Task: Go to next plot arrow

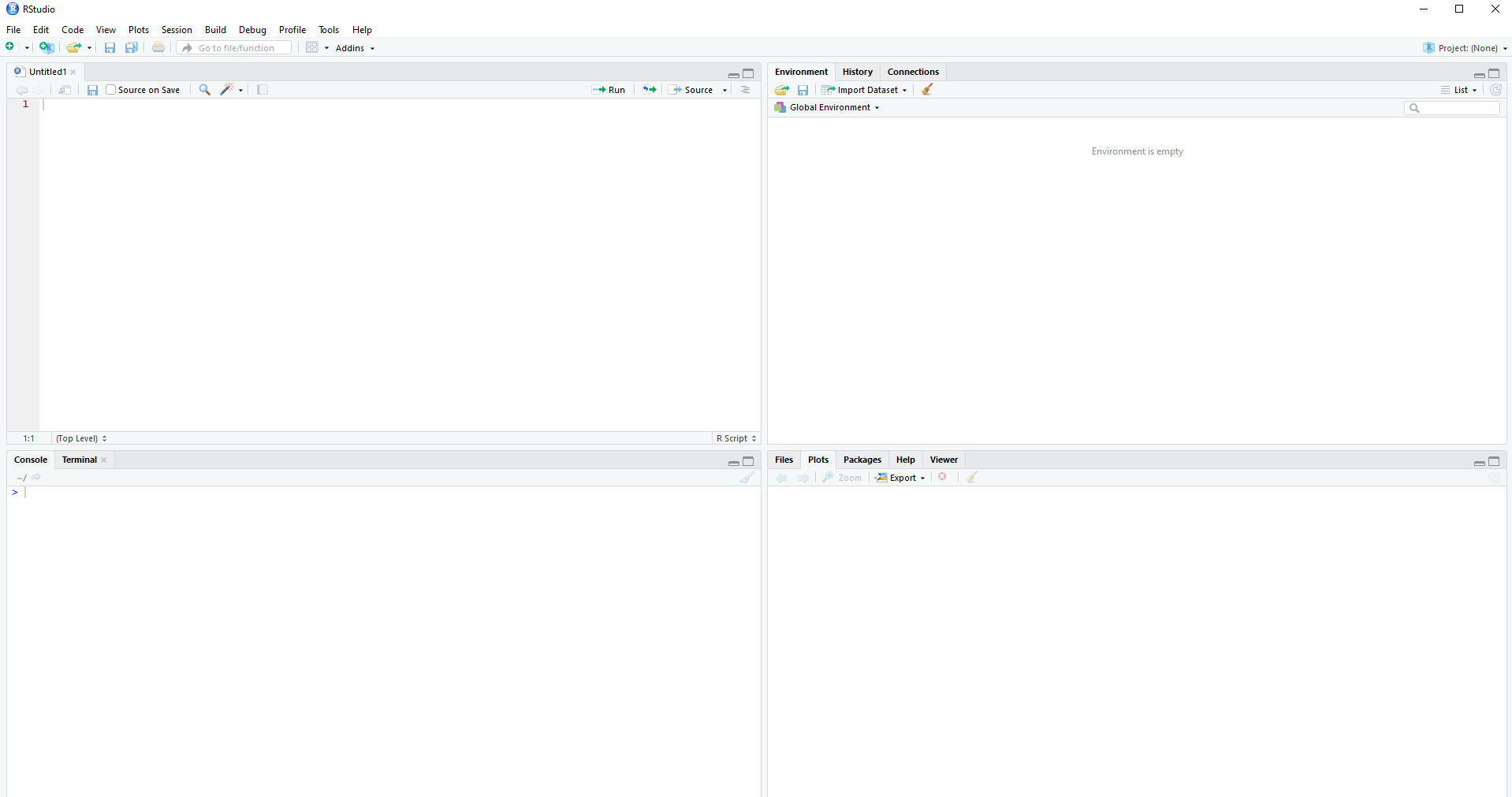Action: point(803,478)
